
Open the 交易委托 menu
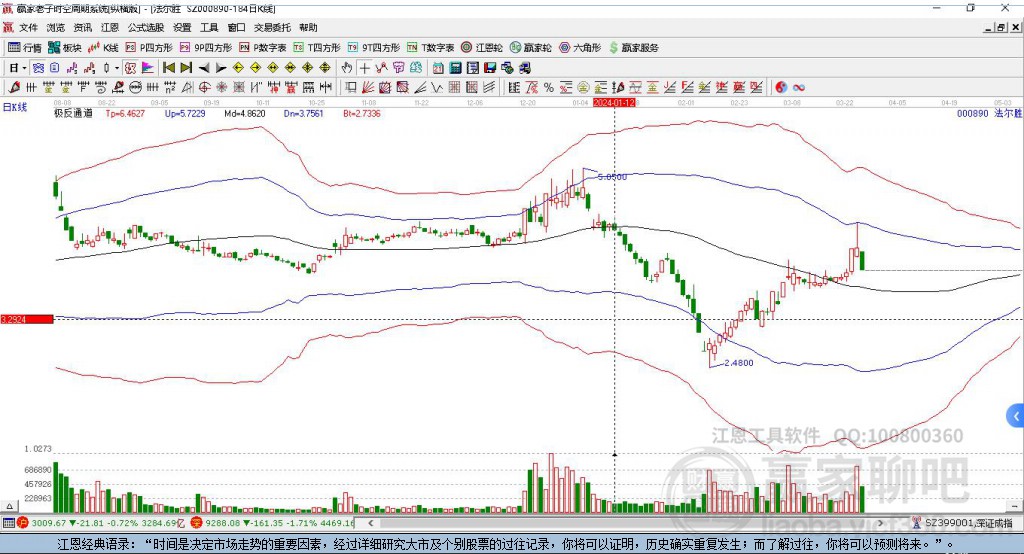(272, 27)
